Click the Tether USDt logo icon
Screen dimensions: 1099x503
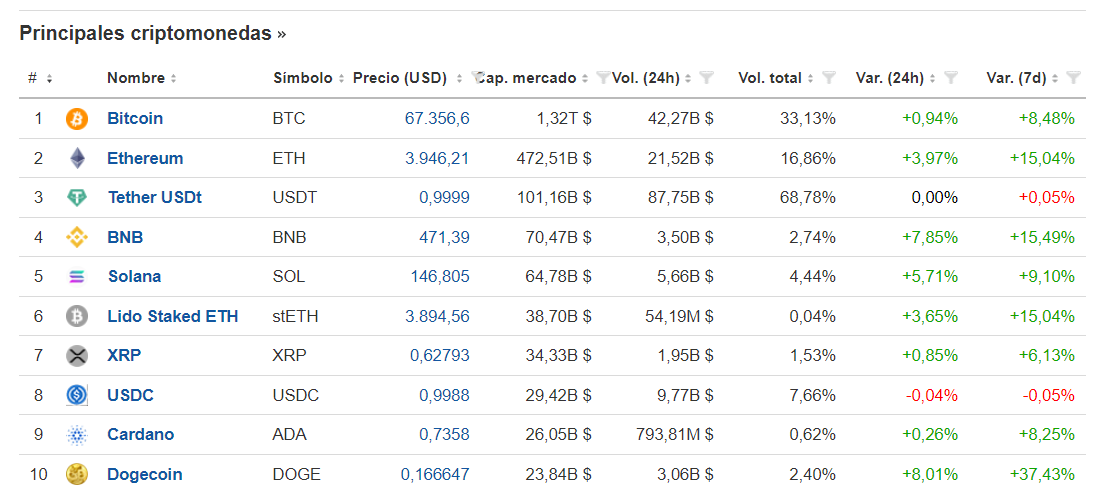[77, 198]
